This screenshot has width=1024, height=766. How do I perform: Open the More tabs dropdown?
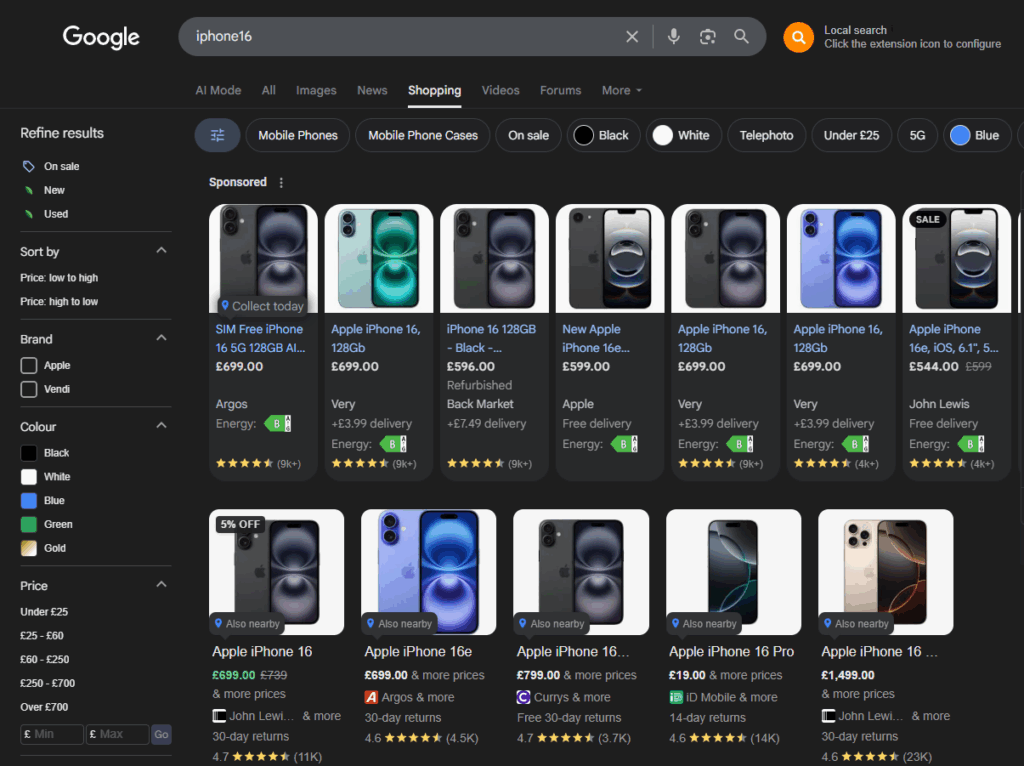click(621, 91)
